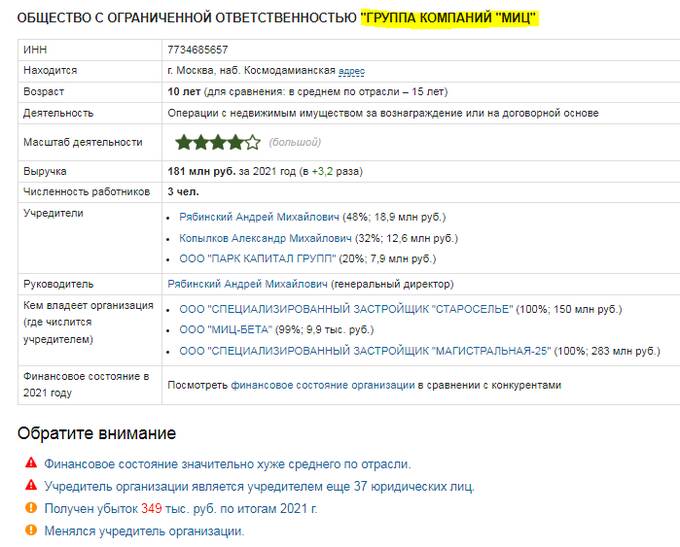Viewport: 680px width, 547px height.
Task: Open general director Рябинский Андрей Михайлович link
Action: [247, 284]
